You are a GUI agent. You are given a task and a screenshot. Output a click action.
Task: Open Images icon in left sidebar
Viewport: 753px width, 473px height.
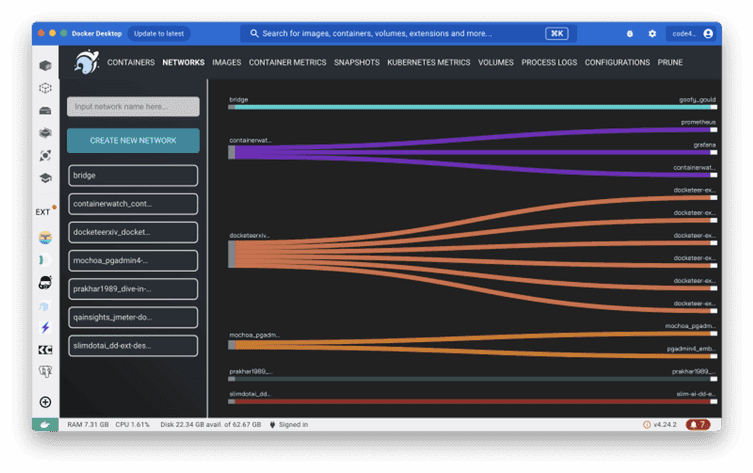point(45,88)
